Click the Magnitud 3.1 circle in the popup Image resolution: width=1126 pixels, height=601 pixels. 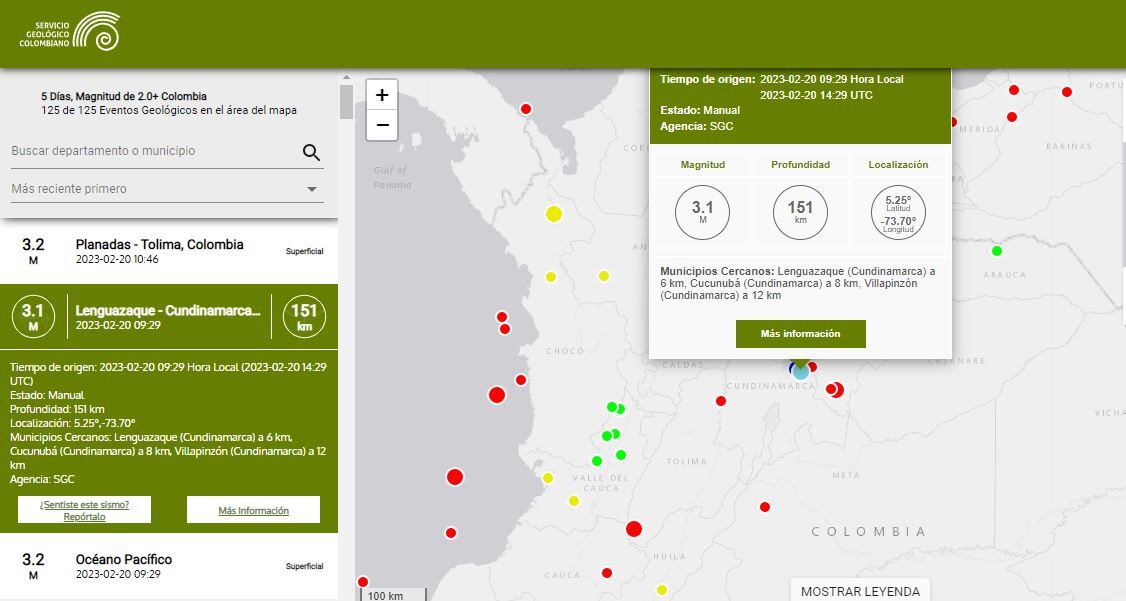click(702, 212)
